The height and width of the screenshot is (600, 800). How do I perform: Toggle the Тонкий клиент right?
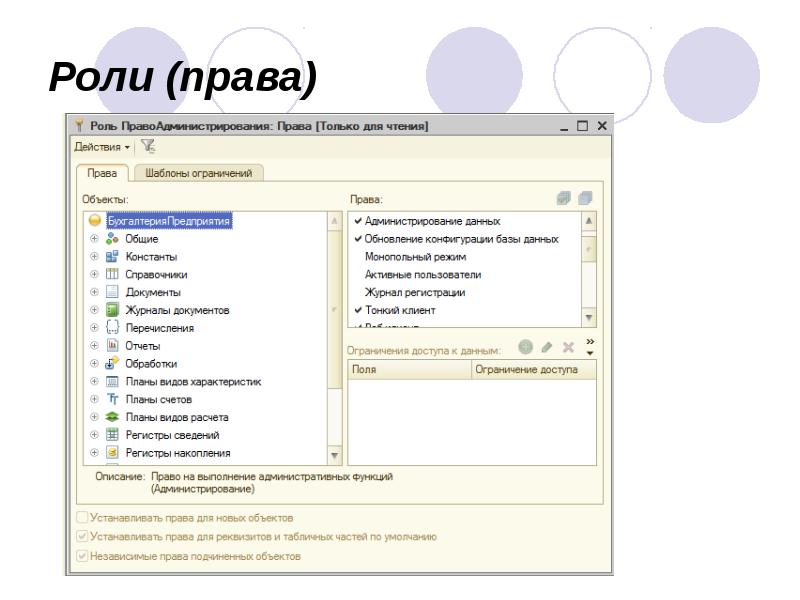pos(358,310)
